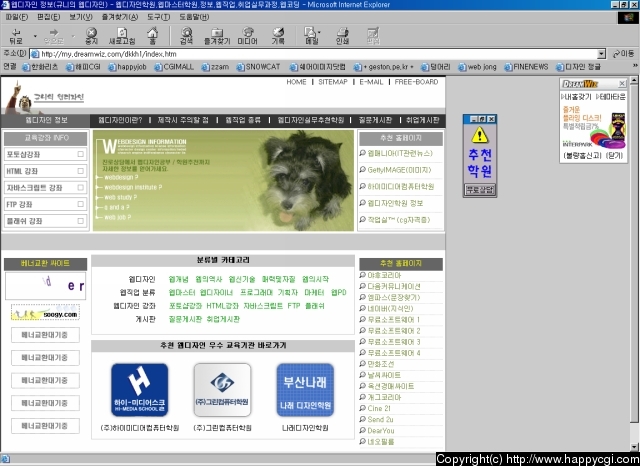
Task: Click the warning icon in 추천학원 popup
Action: click(480, 135)
